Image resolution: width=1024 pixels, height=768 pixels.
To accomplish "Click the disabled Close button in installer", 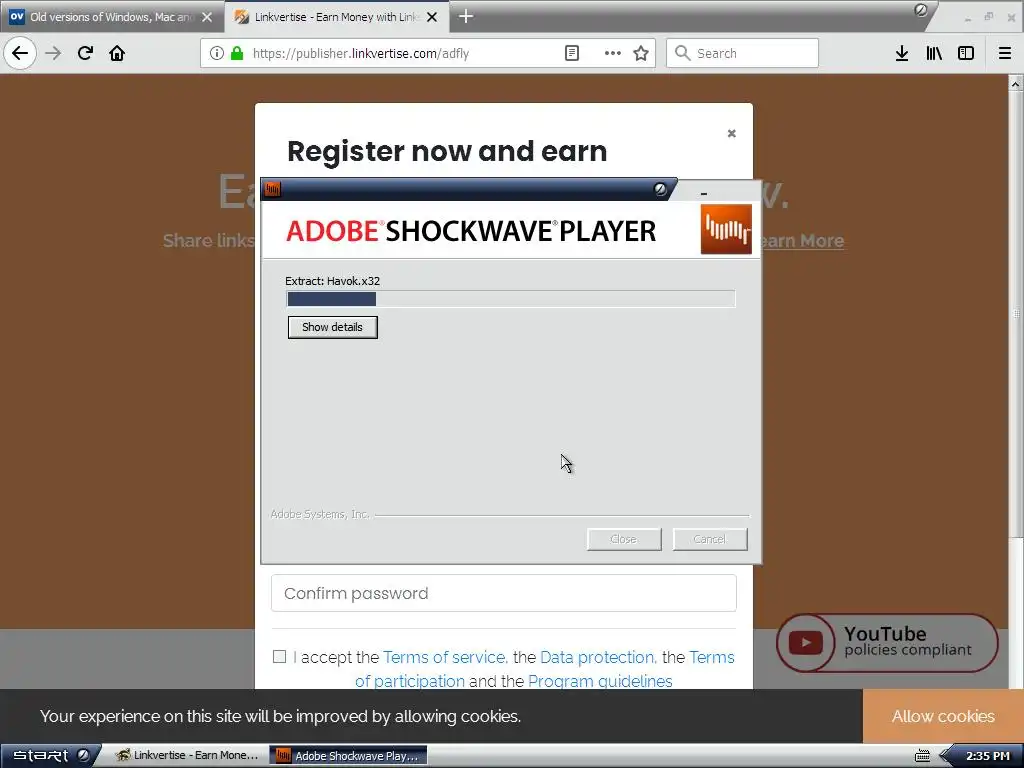I will click(x=624, y=539).
